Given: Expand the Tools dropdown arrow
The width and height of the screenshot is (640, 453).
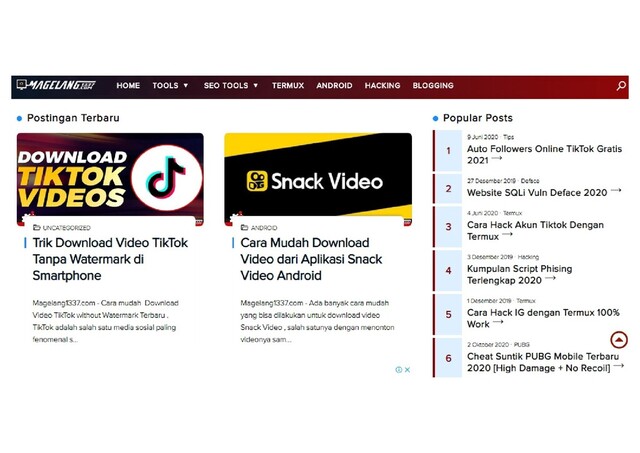Looking at the screenshot, I should click(186, 86).
